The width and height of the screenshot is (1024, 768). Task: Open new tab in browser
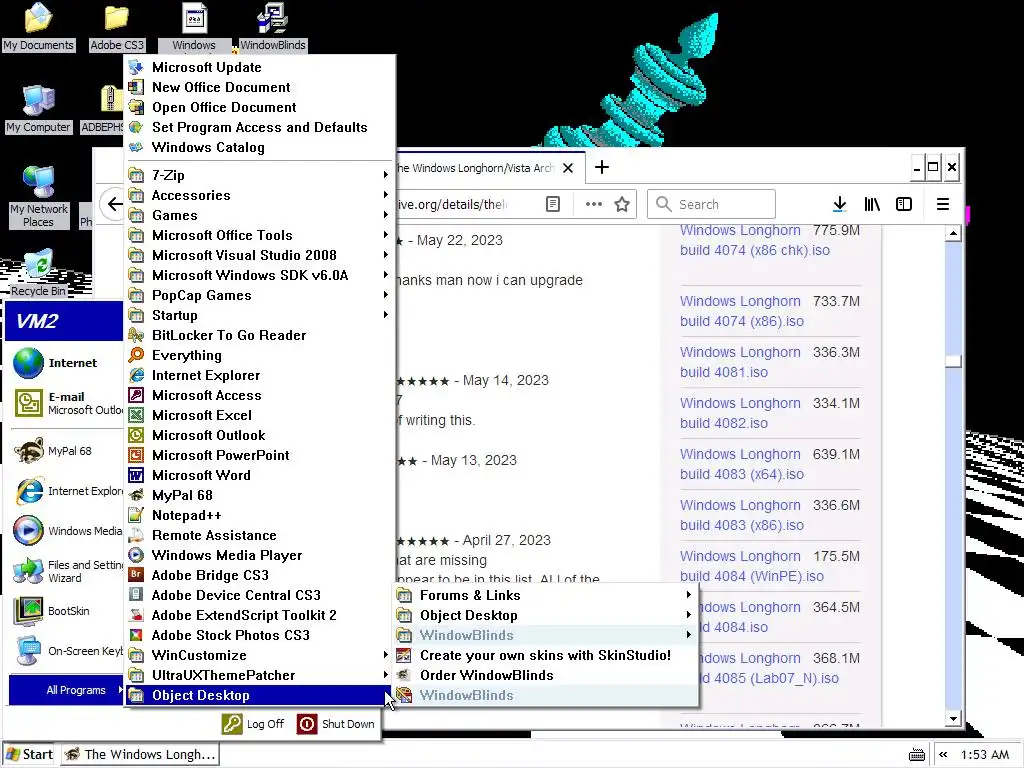[602, 168]
